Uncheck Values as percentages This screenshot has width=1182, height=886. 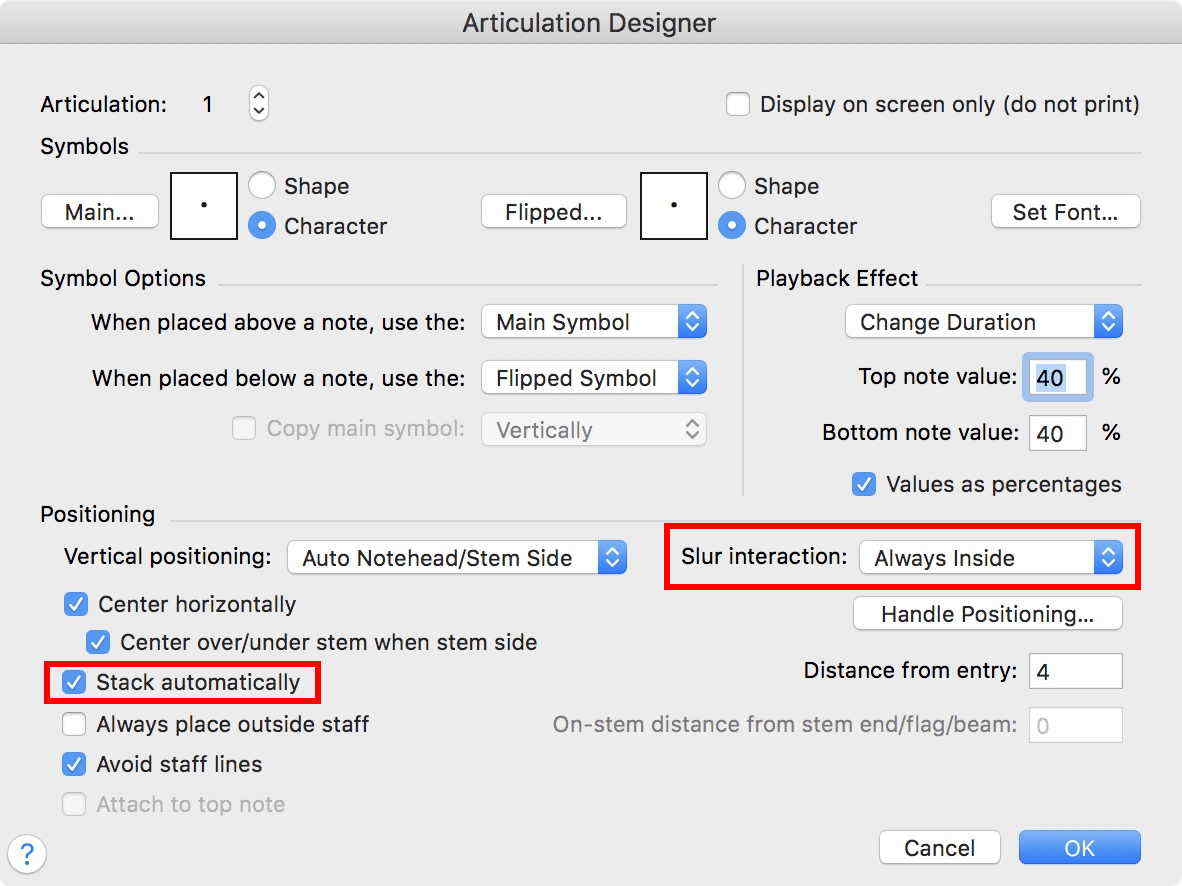pos(864,484)
